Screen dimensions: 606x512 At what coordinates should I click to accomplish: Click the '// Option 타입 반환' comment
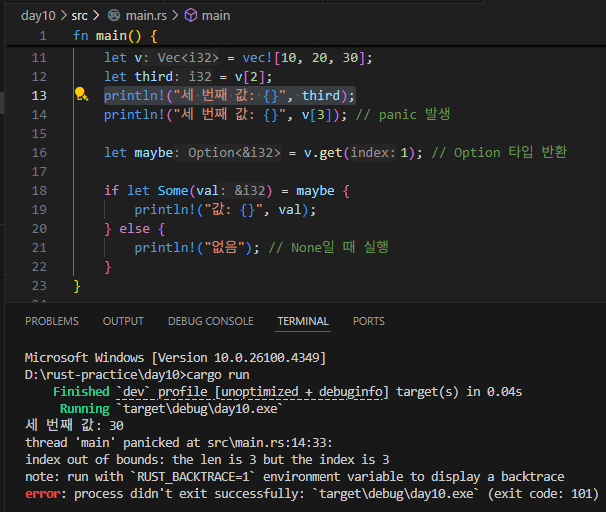point(499,153)
